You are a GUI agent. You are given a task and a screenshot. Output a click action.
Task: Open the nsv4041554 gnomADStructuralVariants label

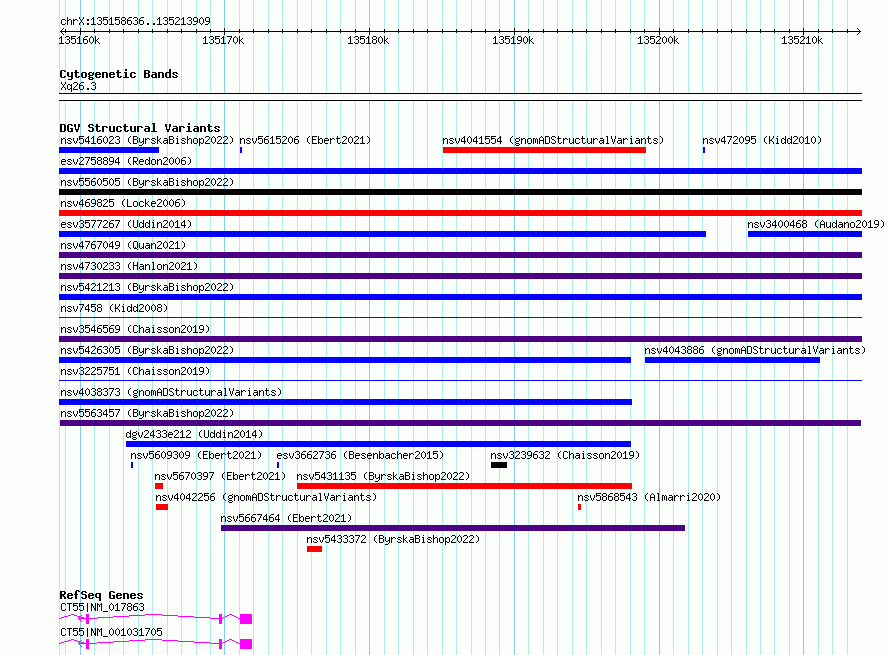[553, 140]
